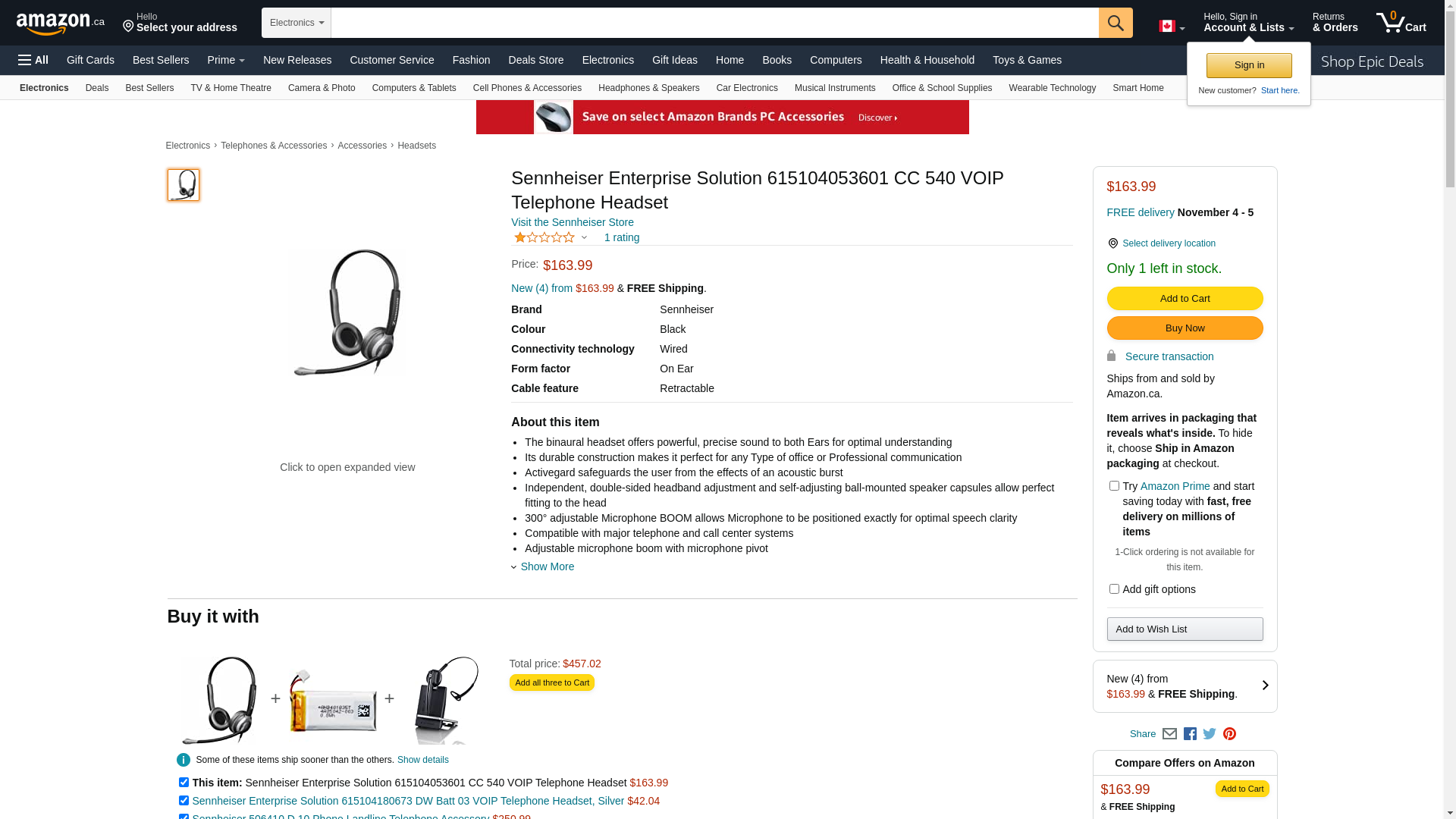Share on Twitter bird icon

point(1210,734)
